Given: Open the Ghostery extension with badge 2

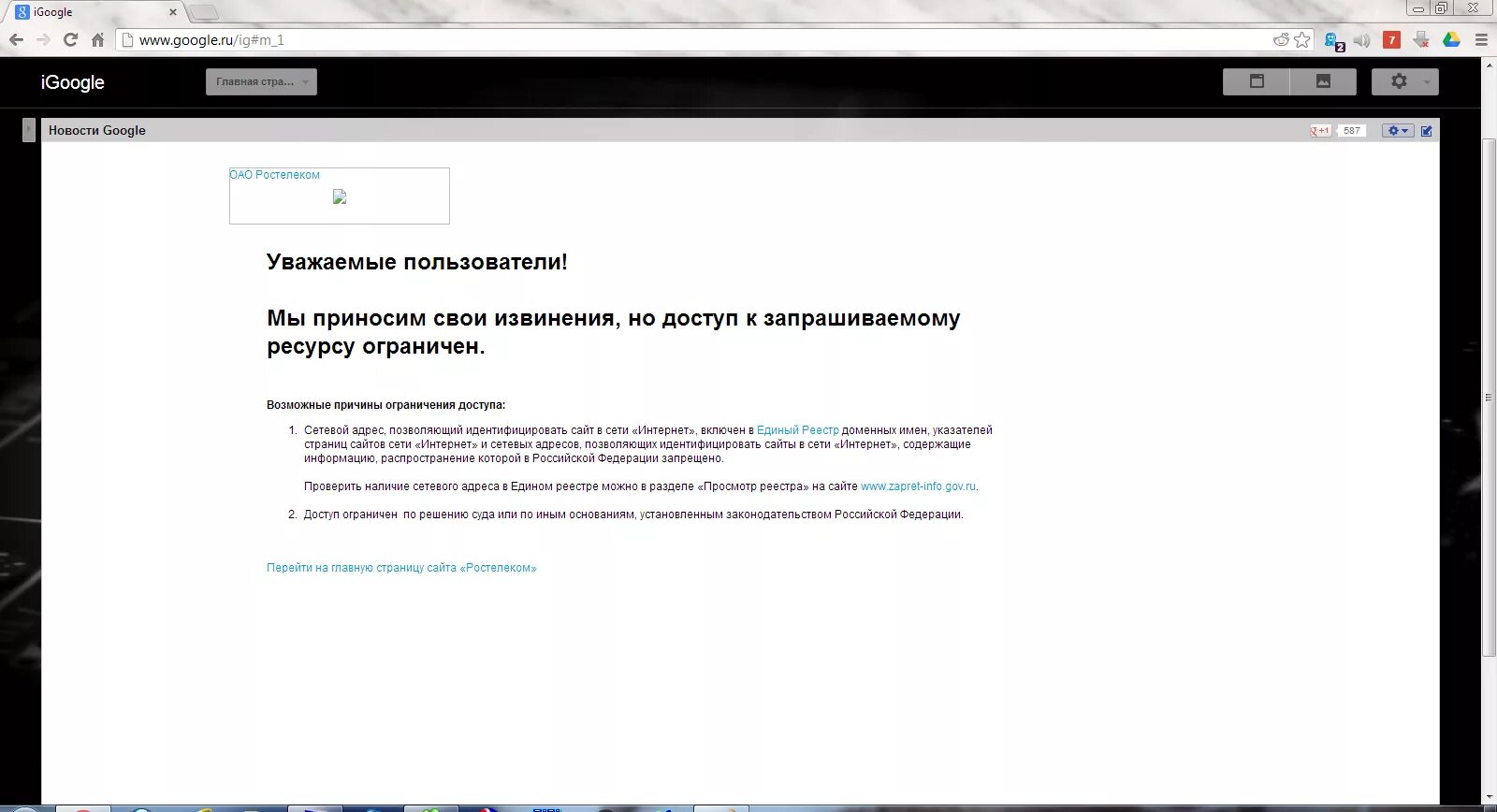Looking at the screenshot, I should click(x=1333, y=40).
